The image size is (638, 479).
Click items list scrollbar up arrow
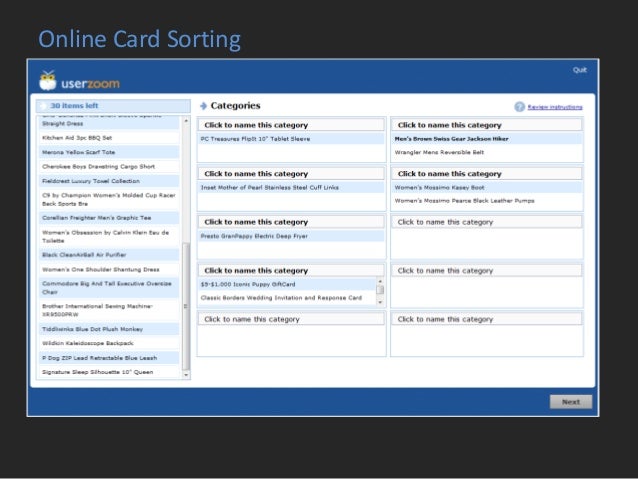coord(186,121)
